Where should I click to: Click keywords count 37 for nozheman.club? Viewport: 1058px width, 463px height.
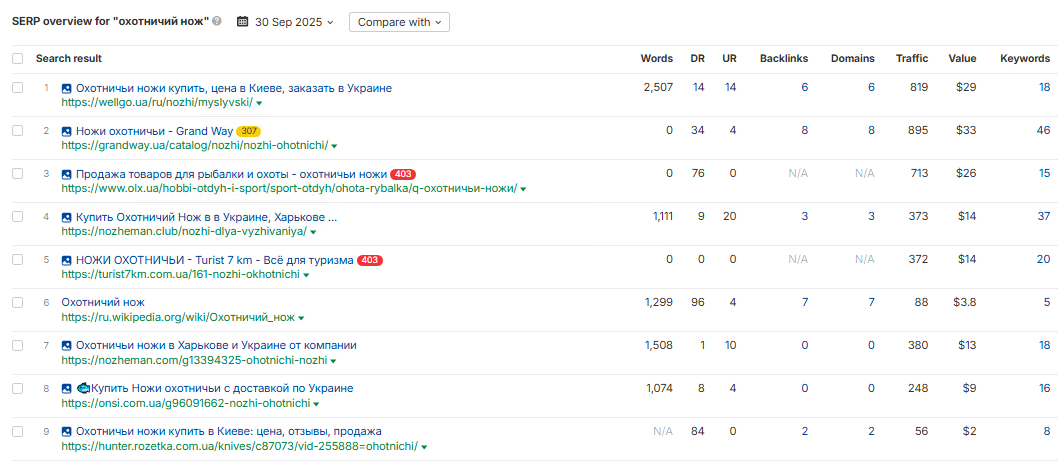(1044, 216)
